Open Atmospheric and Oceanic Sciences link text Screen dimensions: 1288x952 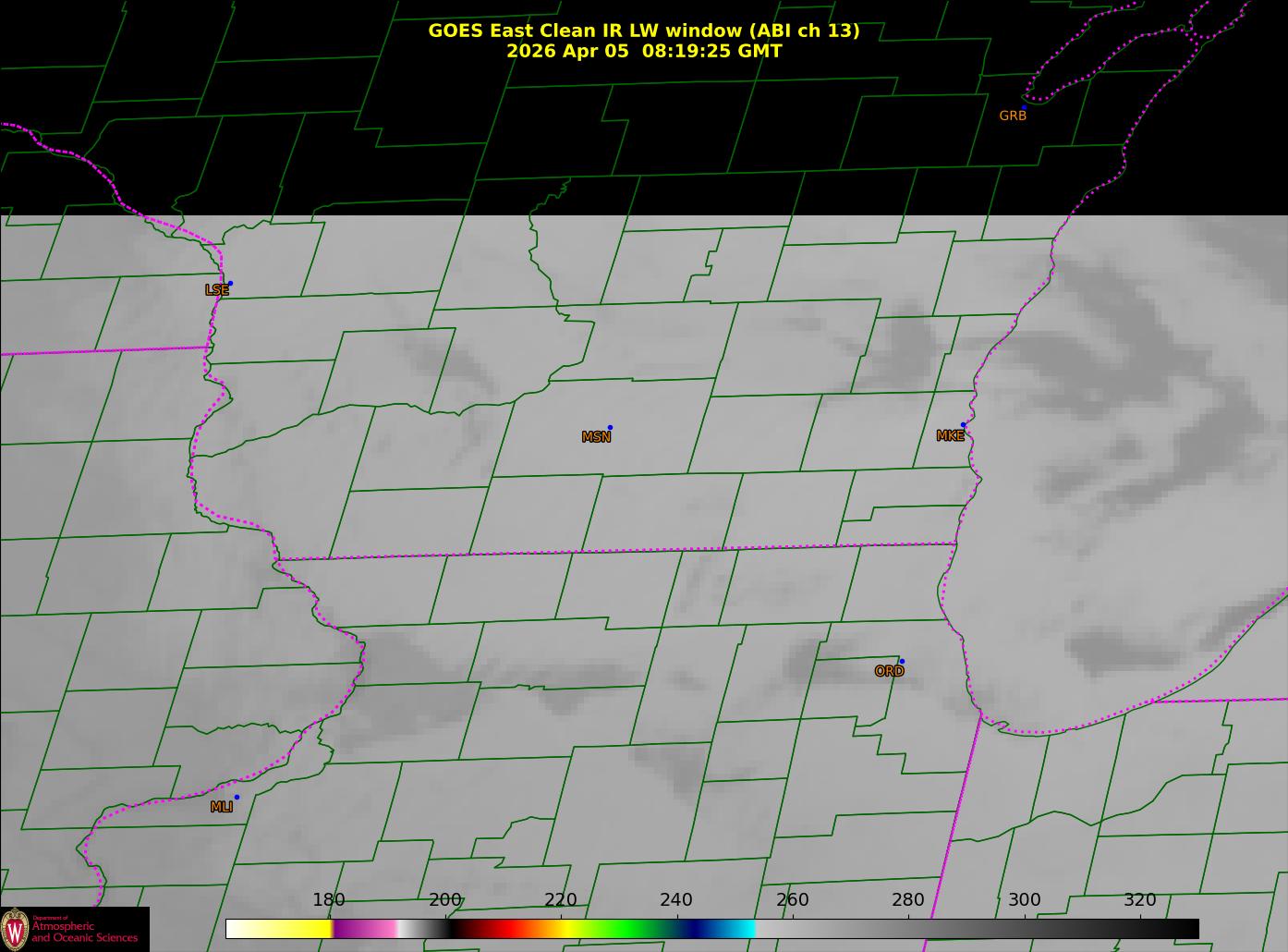(85, 932)
